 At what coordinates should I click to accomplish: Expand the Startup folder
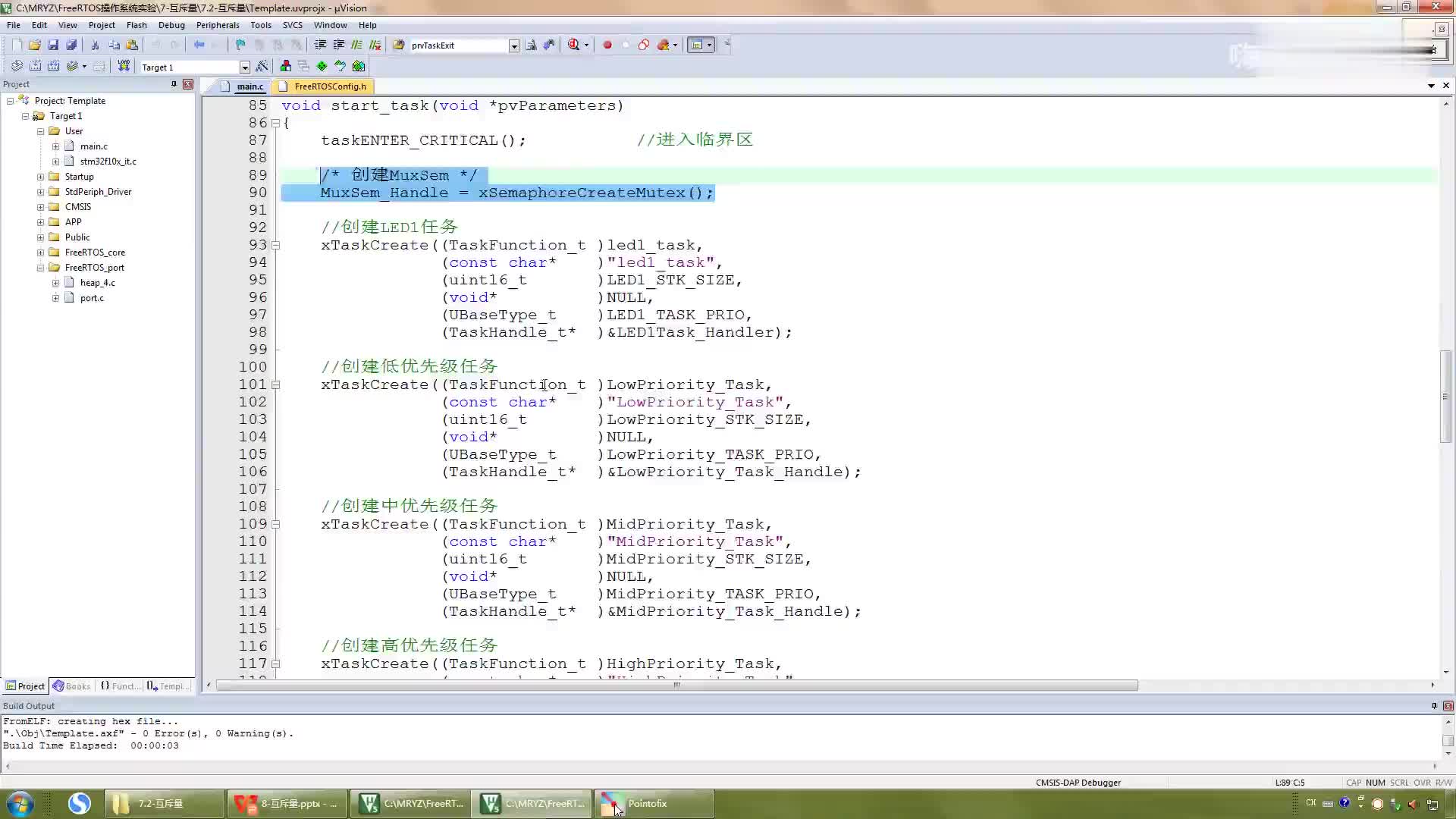(40, 177)
